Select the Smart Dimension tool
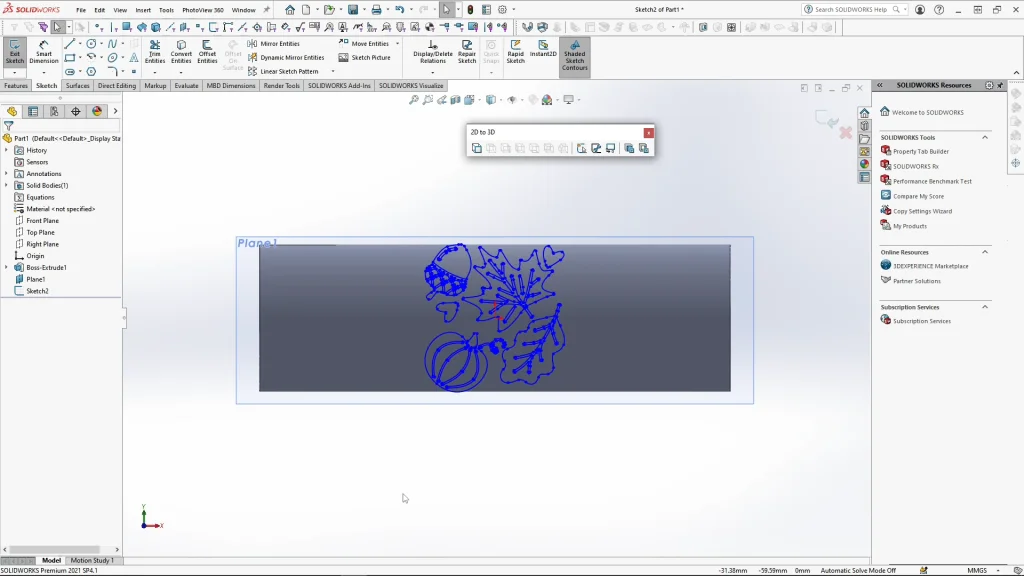This screenshot has width=1024, height=576. (x=44, y=52)
